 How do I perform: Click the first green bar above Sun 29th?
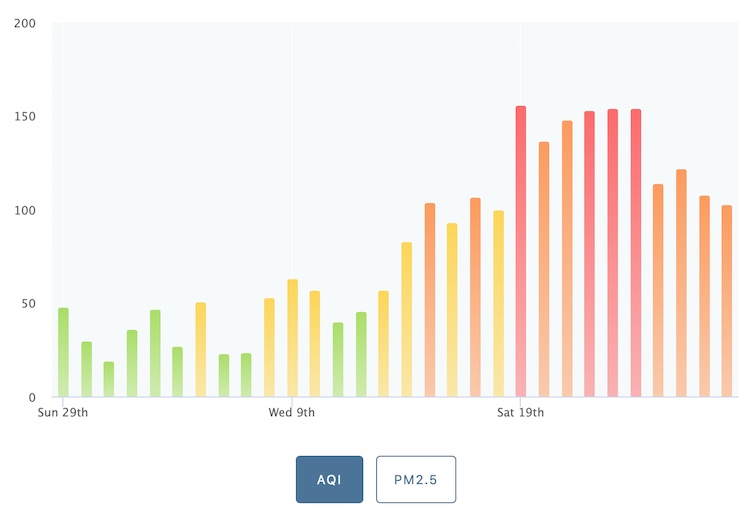(63, 352)
